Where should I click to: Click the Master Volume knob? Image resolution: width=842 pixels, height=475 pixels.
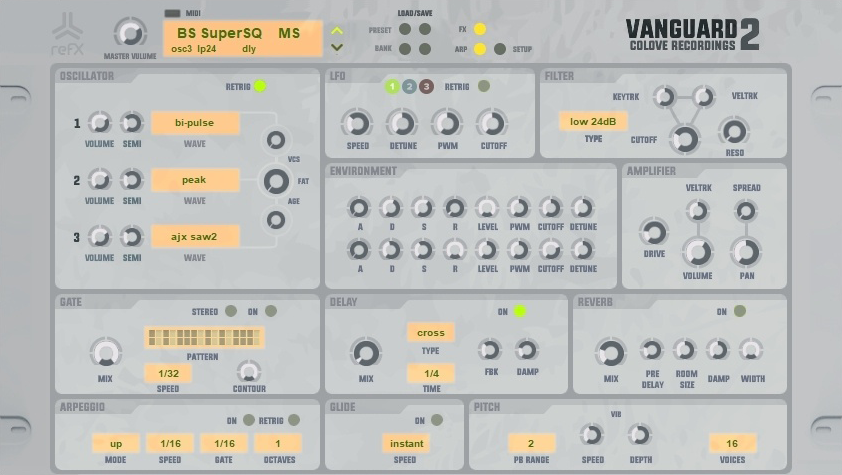pos(130,33)
